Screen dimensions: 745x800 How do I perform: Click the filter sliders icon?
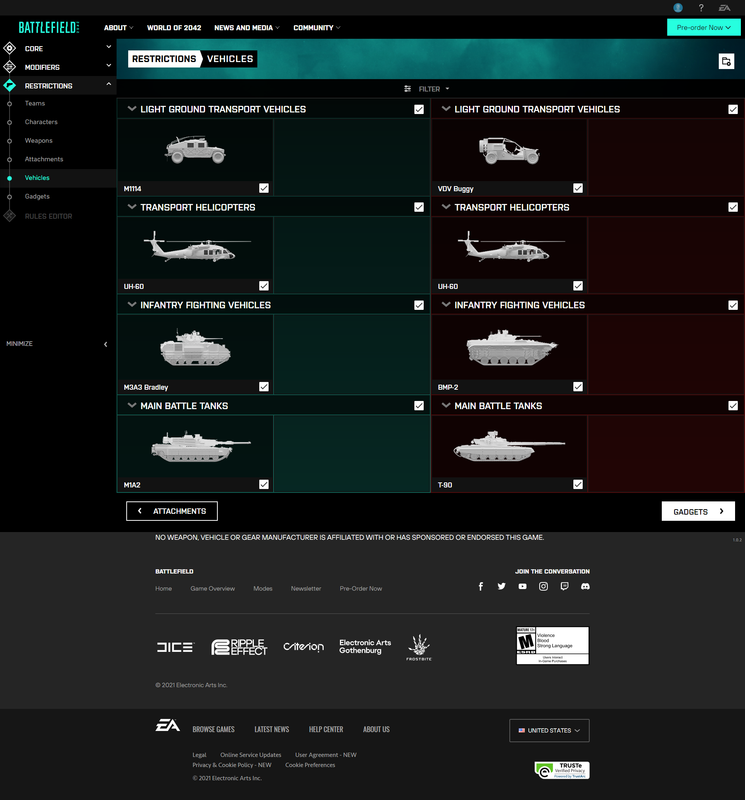coord(407,89)
